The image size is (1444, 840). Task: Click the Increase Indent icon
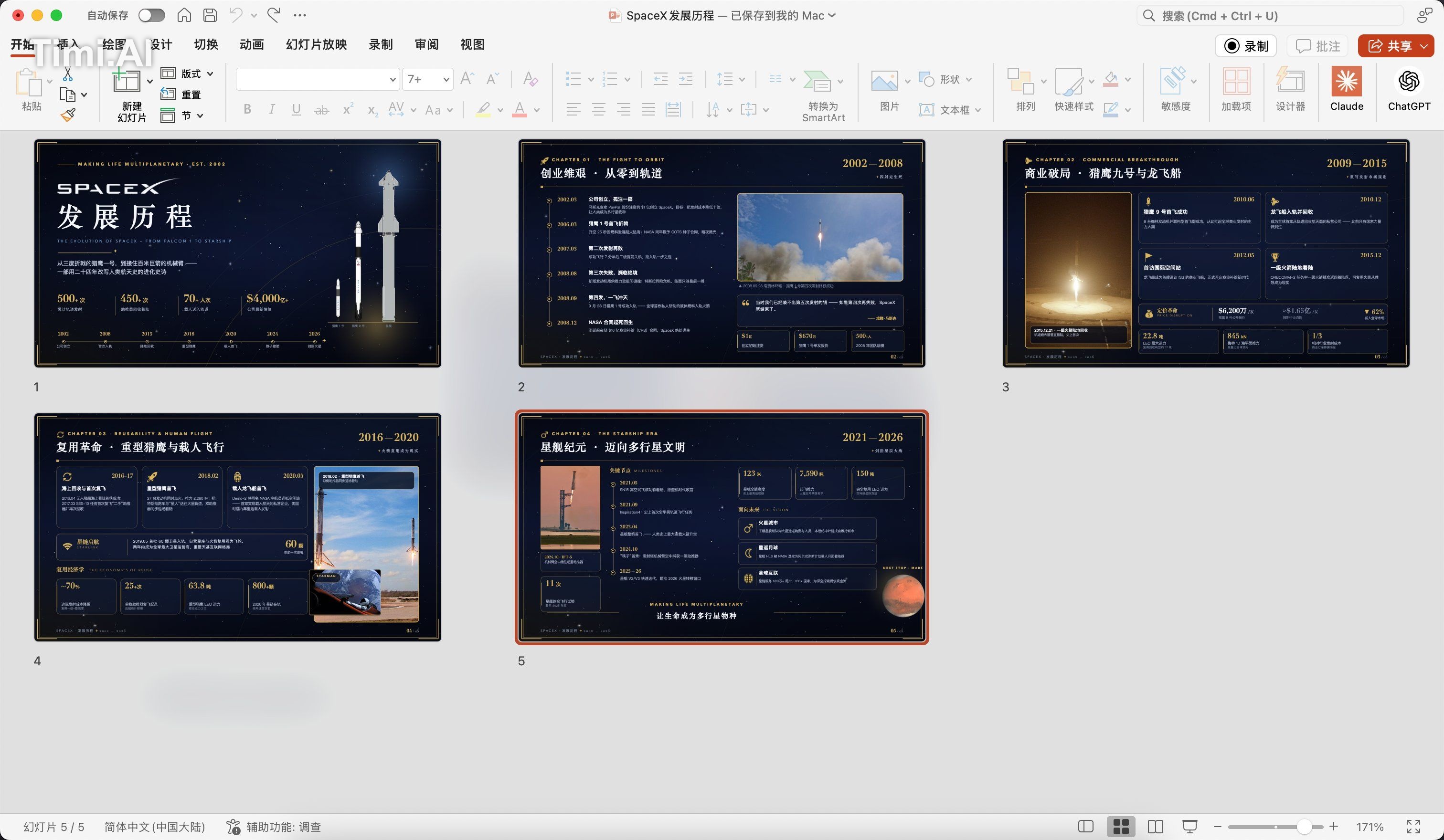click(686, 79)
